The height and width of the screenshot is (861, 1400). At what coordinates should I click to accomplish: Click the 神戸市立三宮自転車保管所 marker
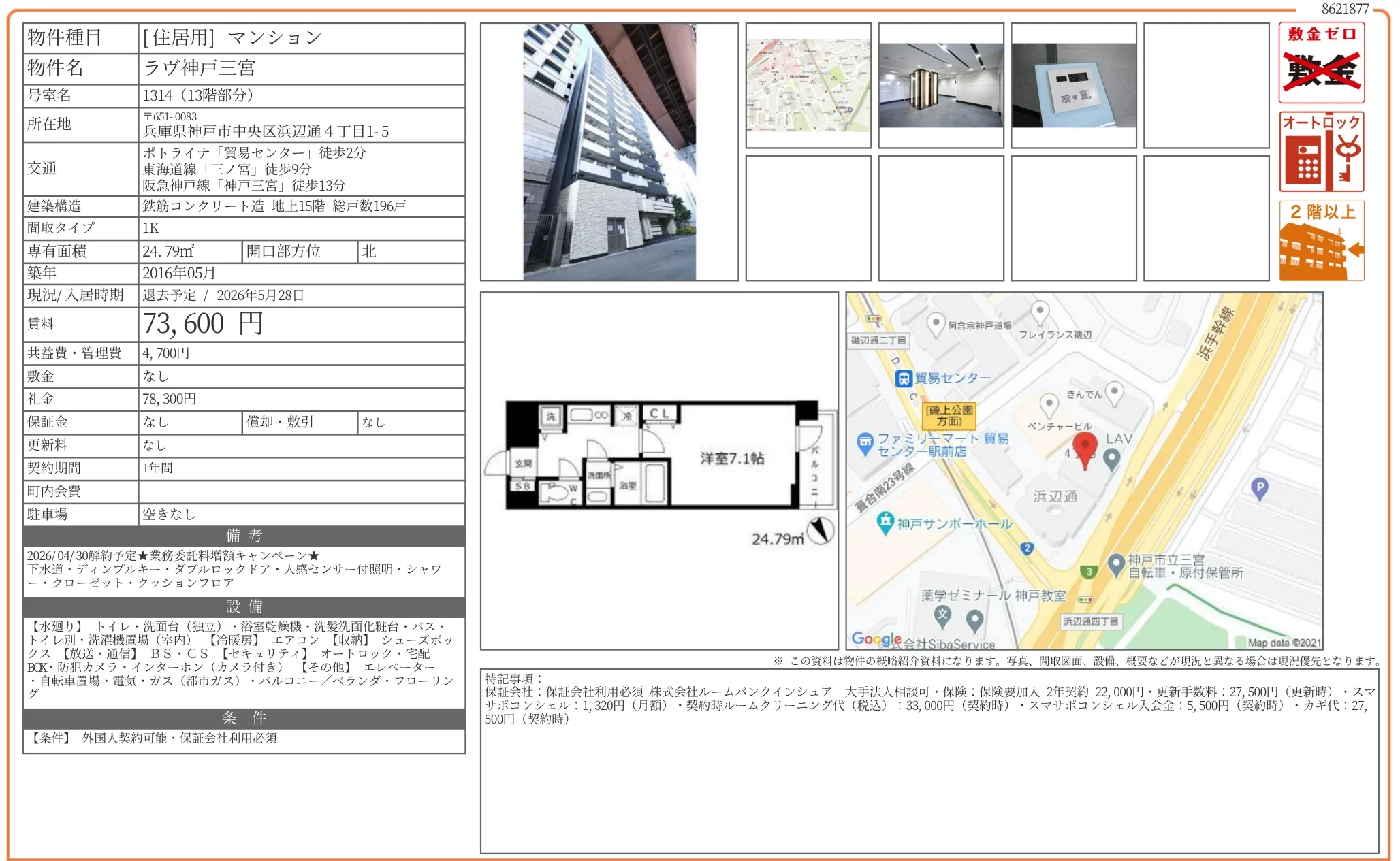(x=1115, y=564)
